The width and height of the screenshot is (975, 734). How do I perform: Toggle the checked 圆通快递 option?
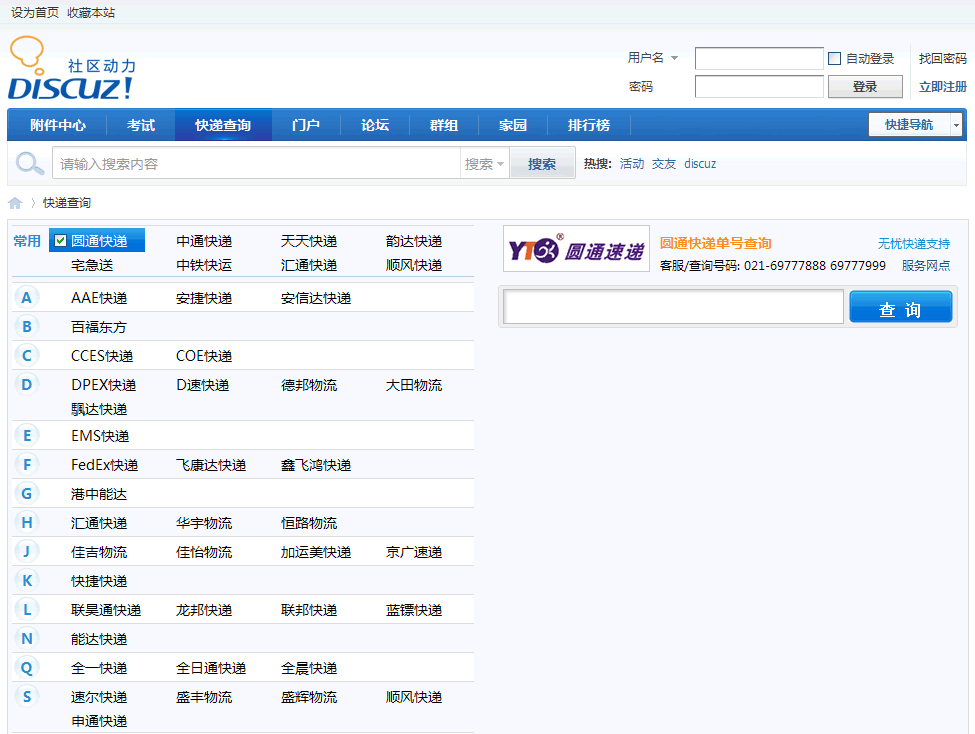point(97,241)
